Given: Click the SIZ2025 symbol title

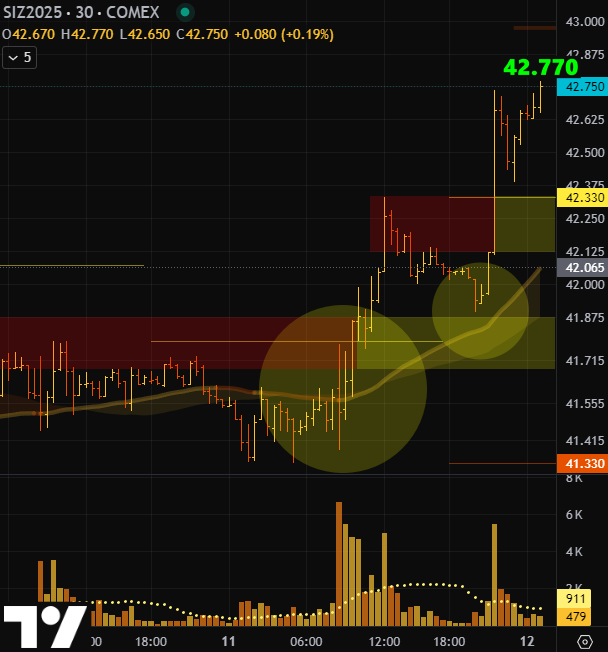Looking at the screenshot, I should click(32, 12).
